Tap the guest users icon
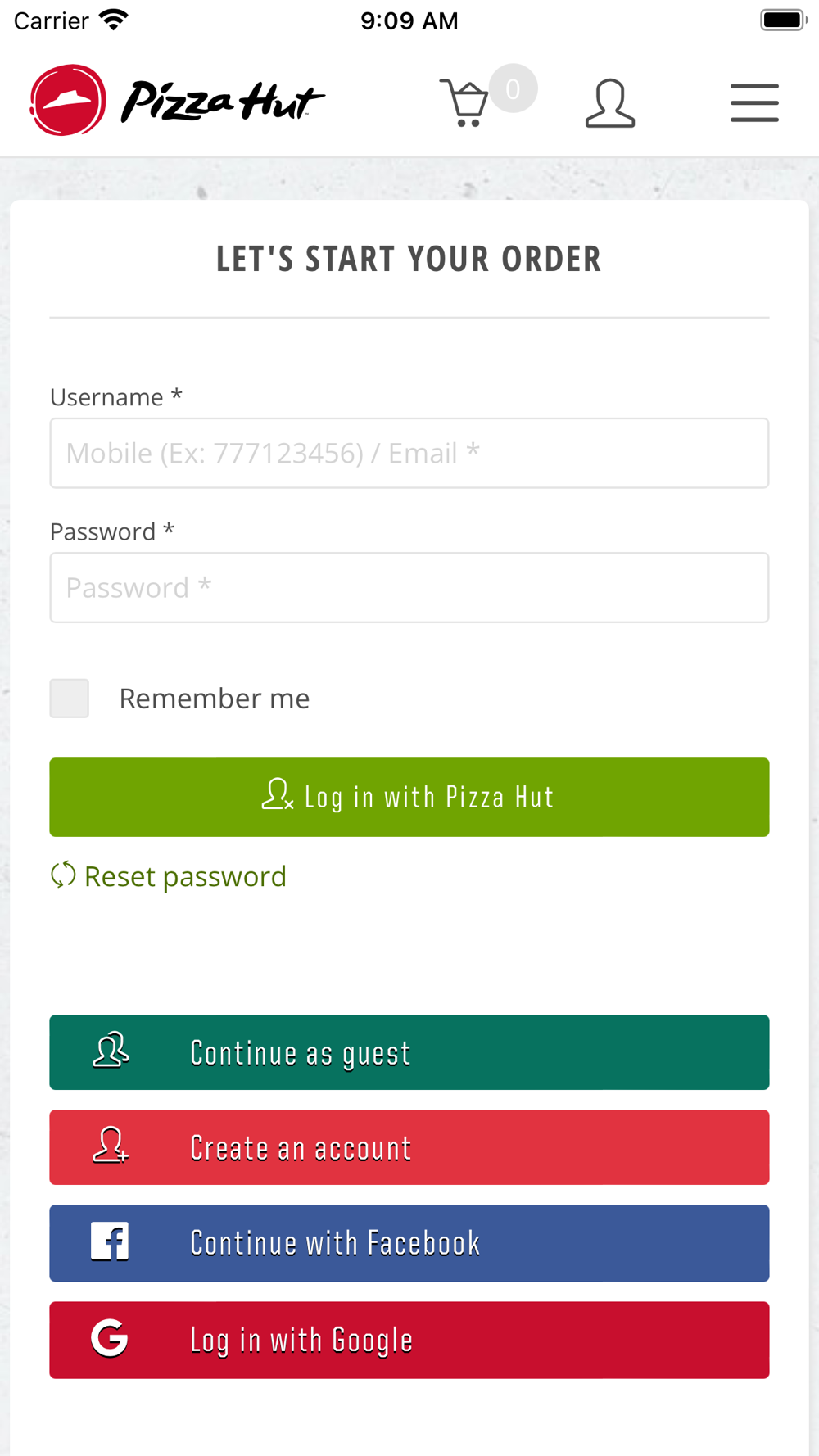This screenshot has width=819, height=1456. click(x=111, y=1051)
